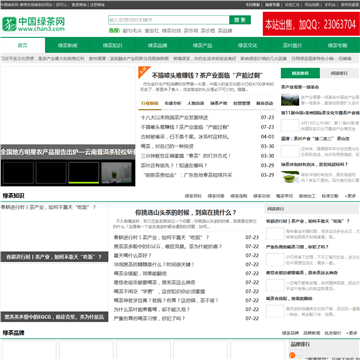Select the slideshow thumbnail with green underline
Screen dimensions: 360x360
coord(84,173)
